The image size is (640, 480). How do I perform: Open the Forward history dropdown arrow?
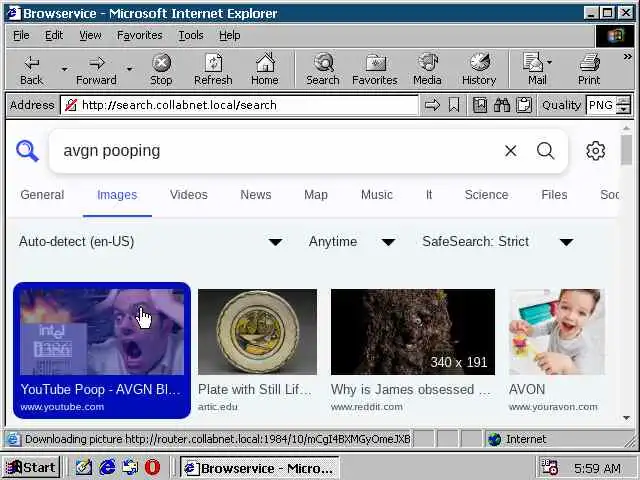coord(129,70)
